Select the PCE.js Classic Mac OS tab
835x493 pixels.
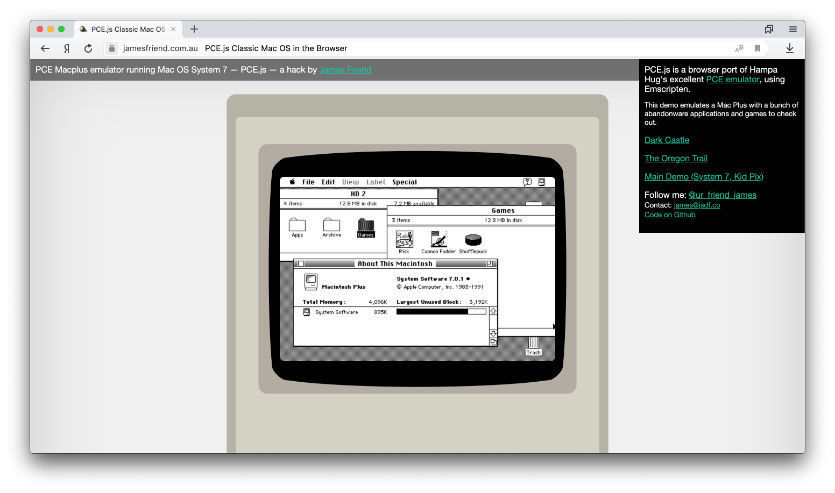click(128, 29)
